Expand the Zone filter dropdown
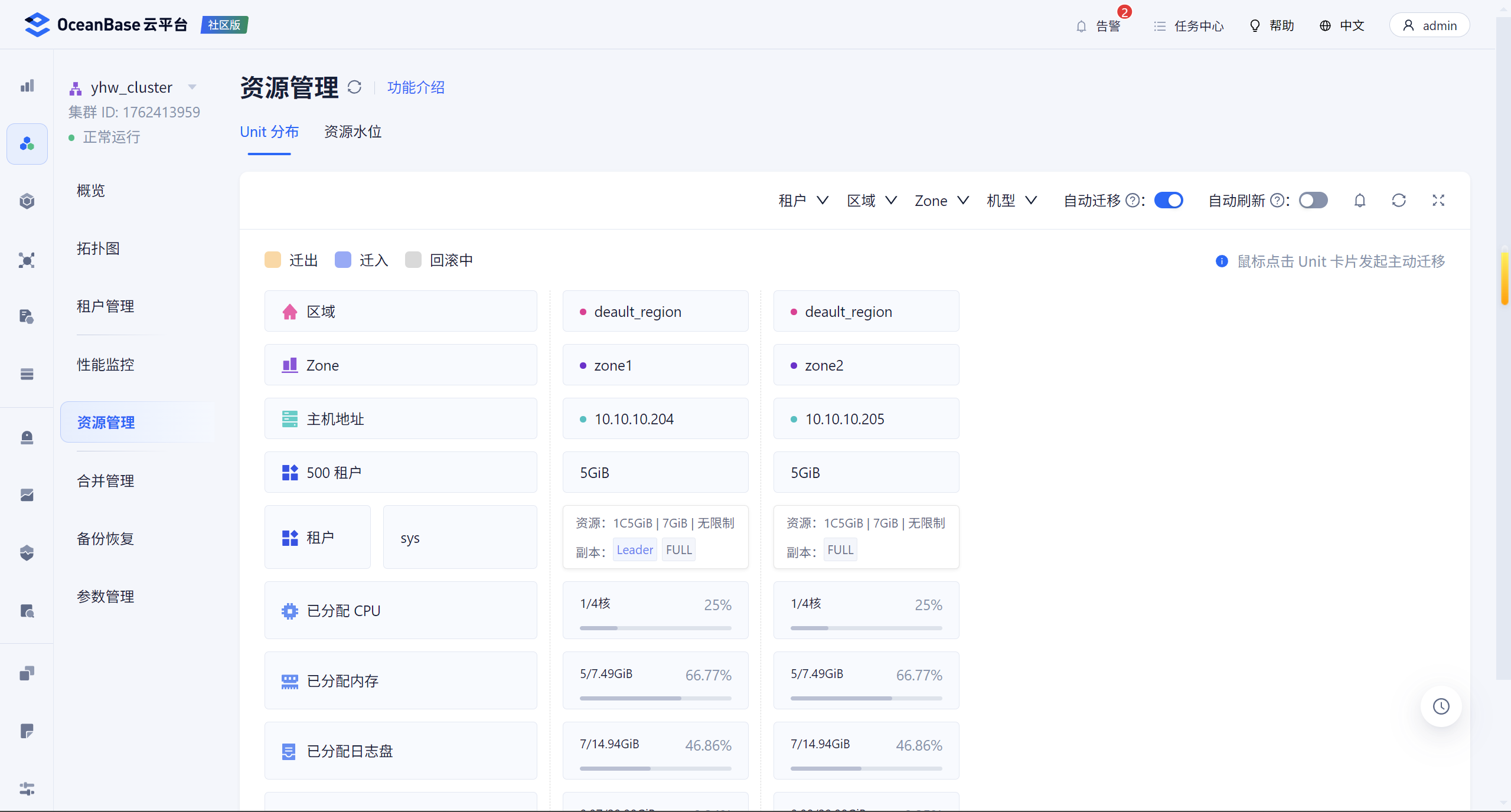1511x812 pixels. [941, 201]
